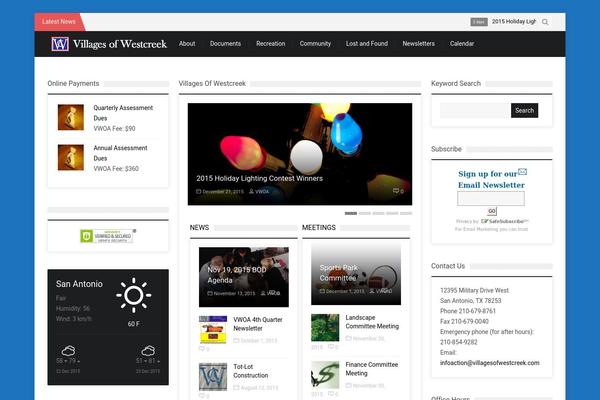Go to Lost and Found page
This screenshot has width=600, height=400.
pos(367,44)
